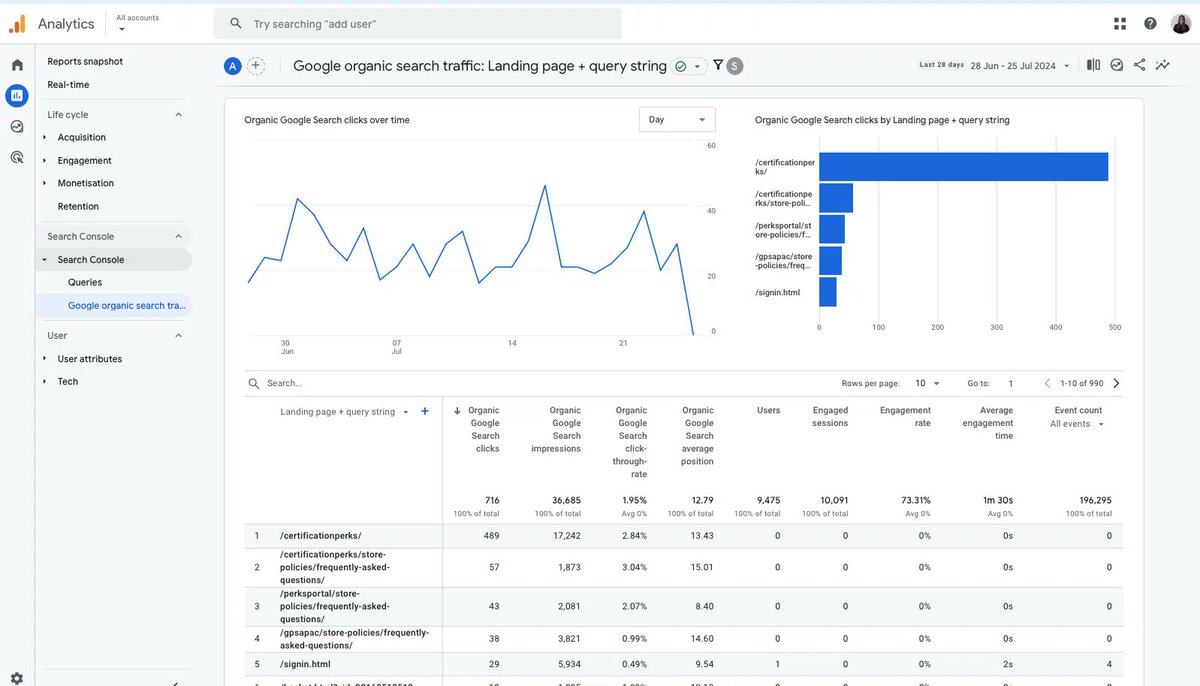The width and height of the screenshot is (1200, 686).
Task: Collapse the Search Console sub-item
Action: [x=44, y=260]
